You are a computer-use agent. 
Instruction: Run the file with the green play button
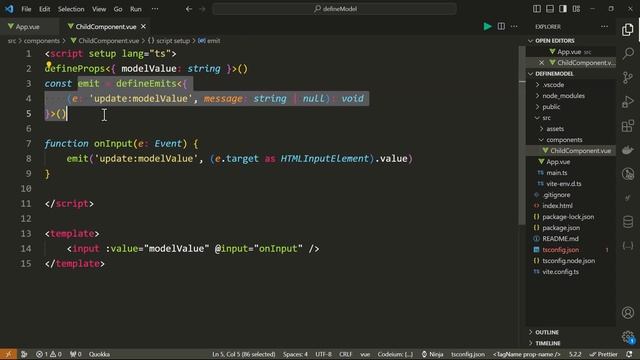487,27
